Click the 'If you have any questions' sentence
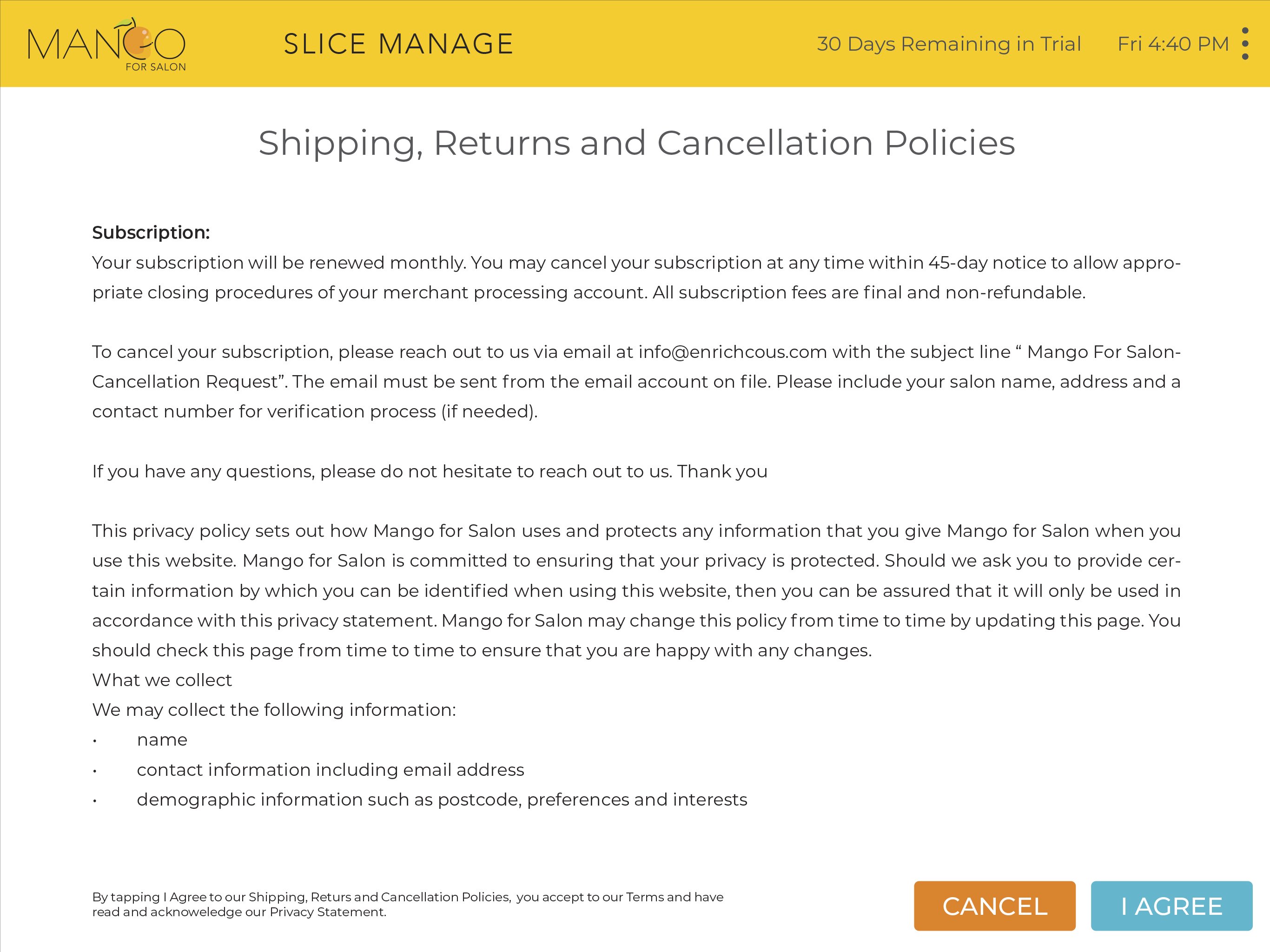The image size is (1270, 952). point(430,471)
